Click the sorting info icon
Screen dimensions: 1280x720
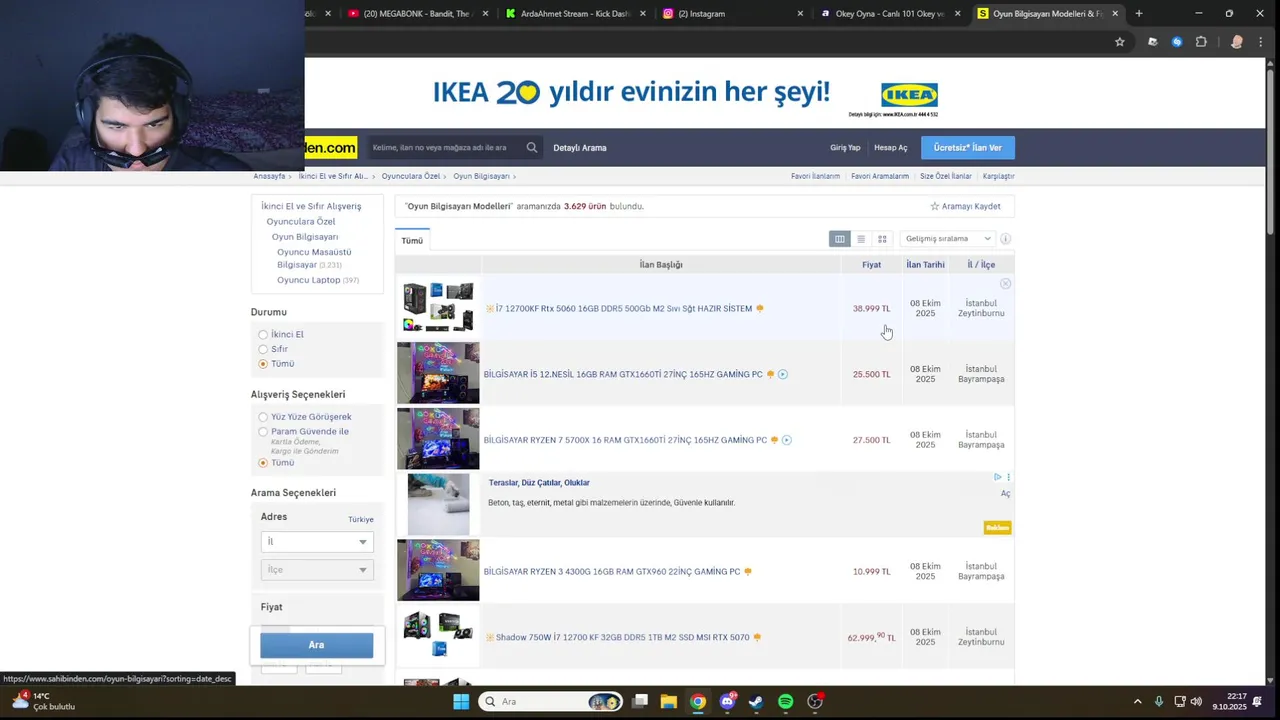(1006, 239)
